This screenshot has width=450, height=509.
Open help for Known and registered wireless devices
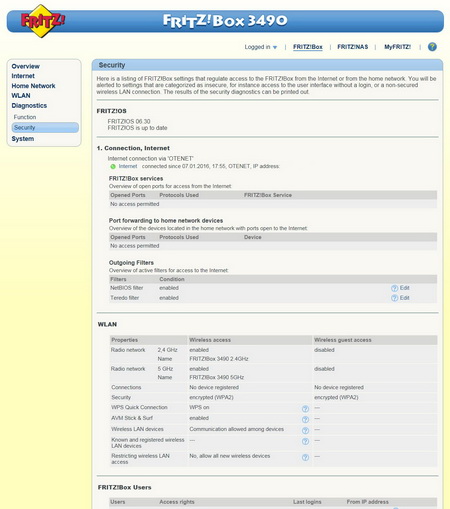(x=305, y=441)
